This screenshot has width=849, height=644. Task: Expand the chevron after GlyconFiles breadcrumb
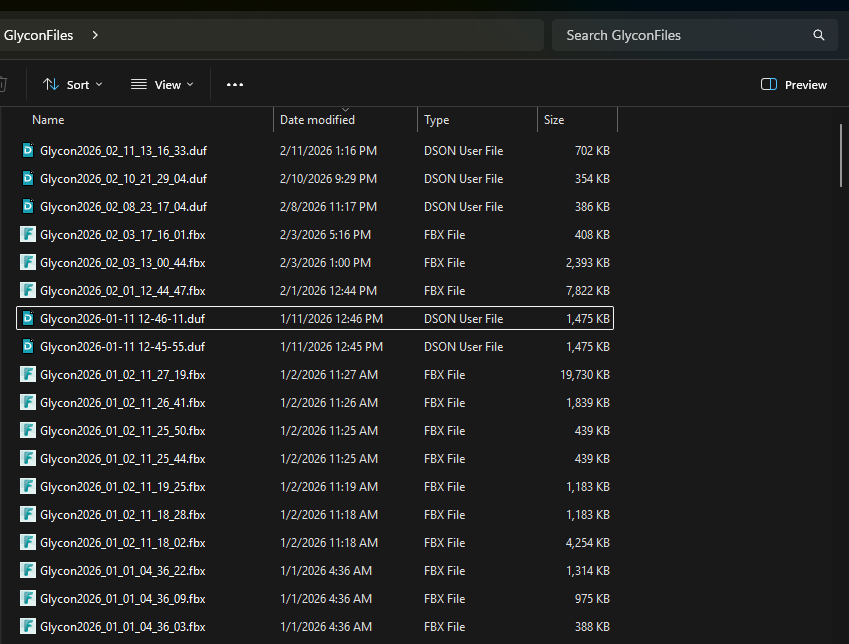click(95, 35)
